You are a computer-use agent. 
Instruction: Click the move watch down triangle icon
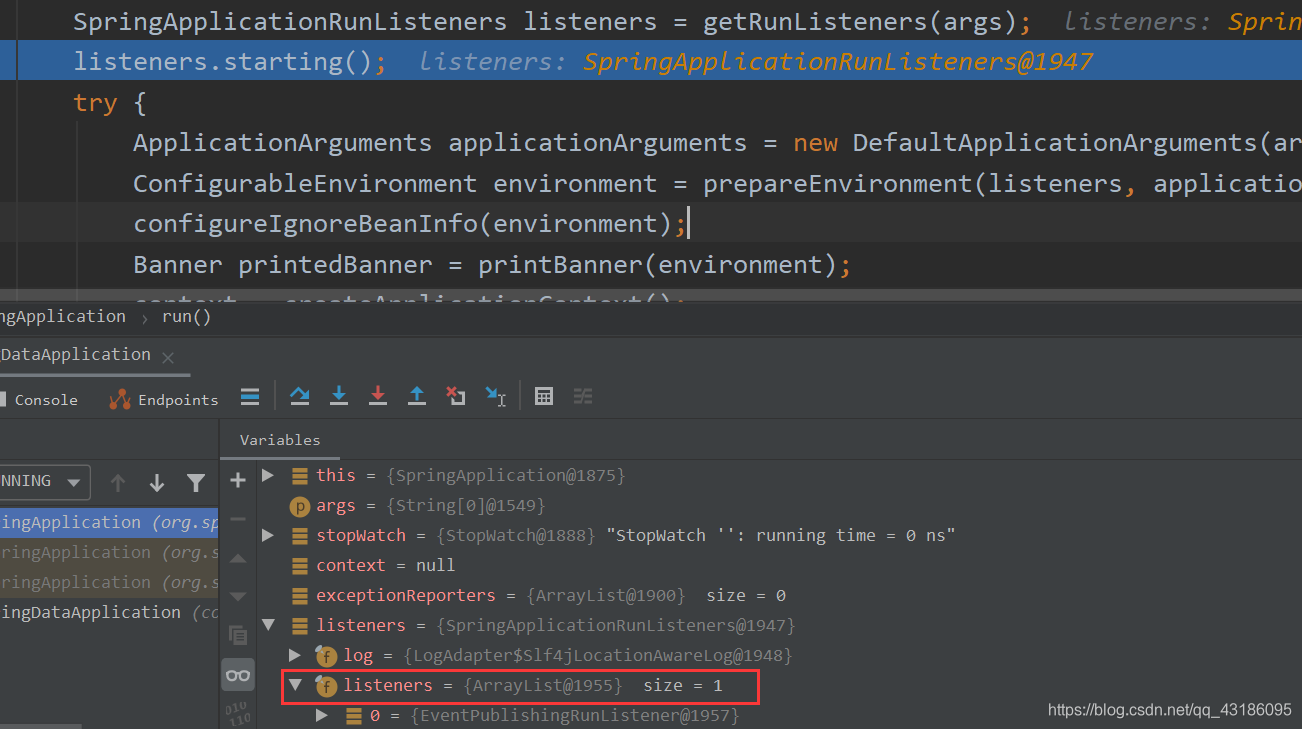coord(238,597)
